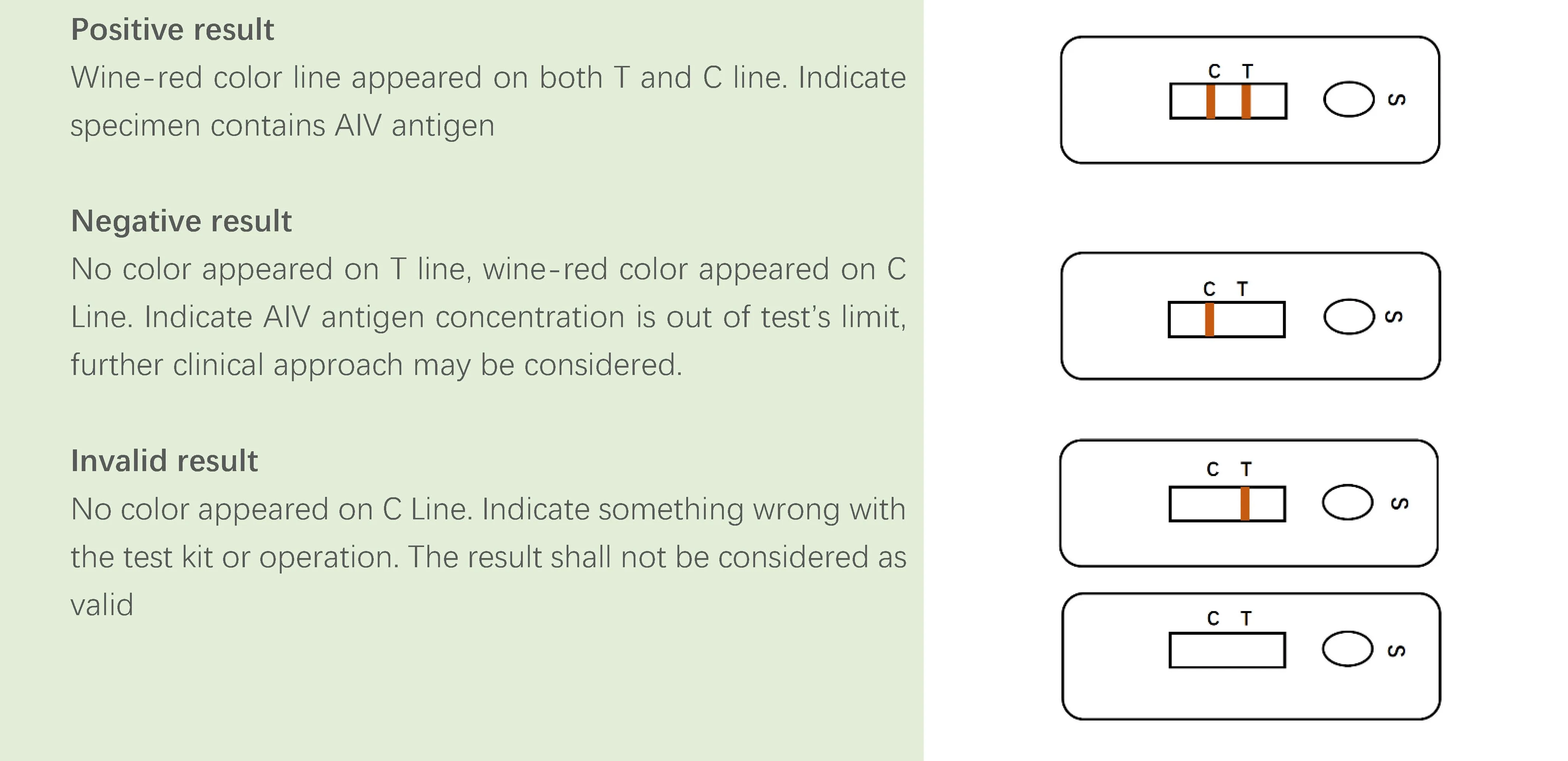
Task: Click the empty result window on the bottom cassette
Action: point(1226,650)
